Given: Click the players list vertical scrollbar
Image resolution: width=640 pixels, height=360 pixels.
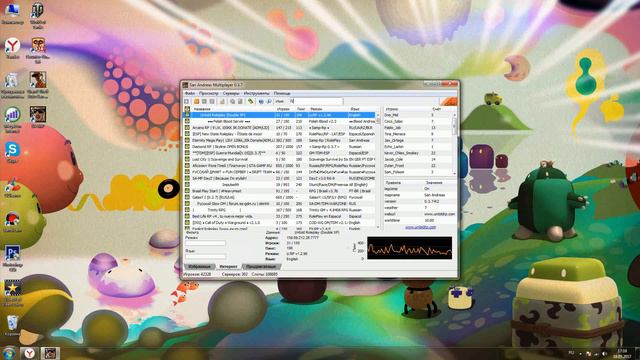Looking at the screenshot, I should pos(454,143).
